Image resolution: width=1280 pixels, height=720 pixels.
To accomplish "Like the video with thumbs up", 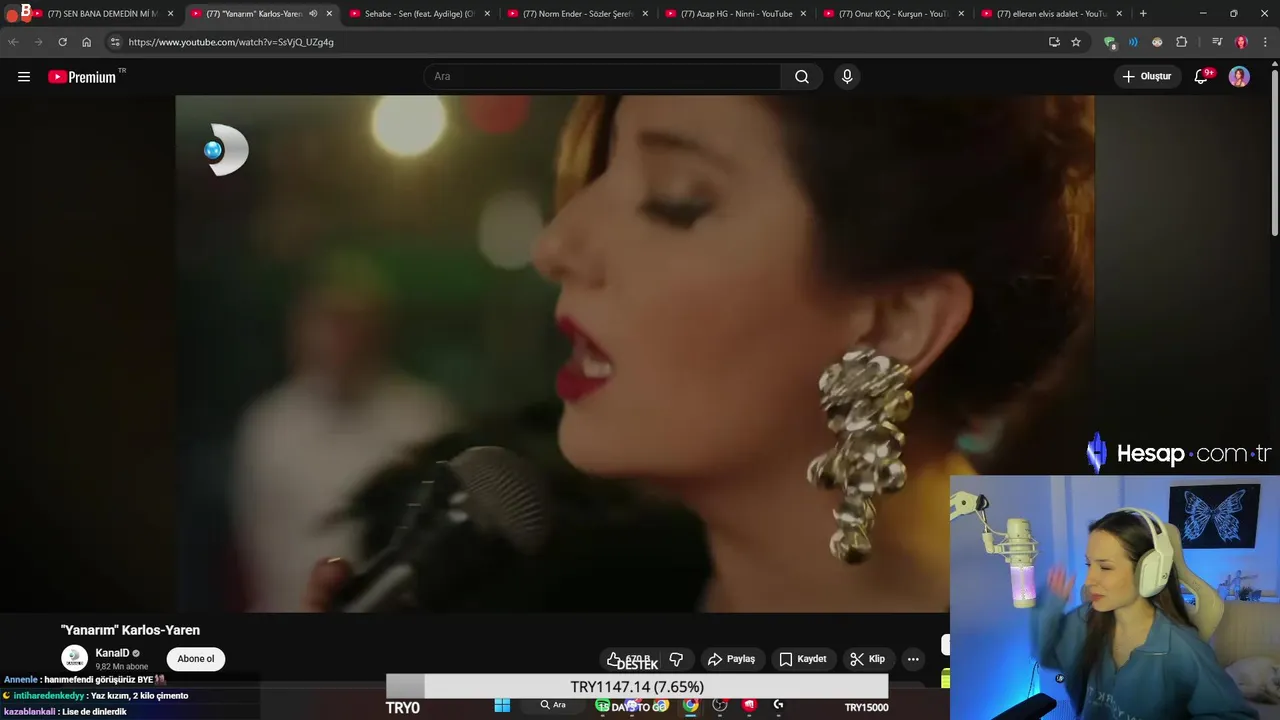I will click(x=629, y=659).
